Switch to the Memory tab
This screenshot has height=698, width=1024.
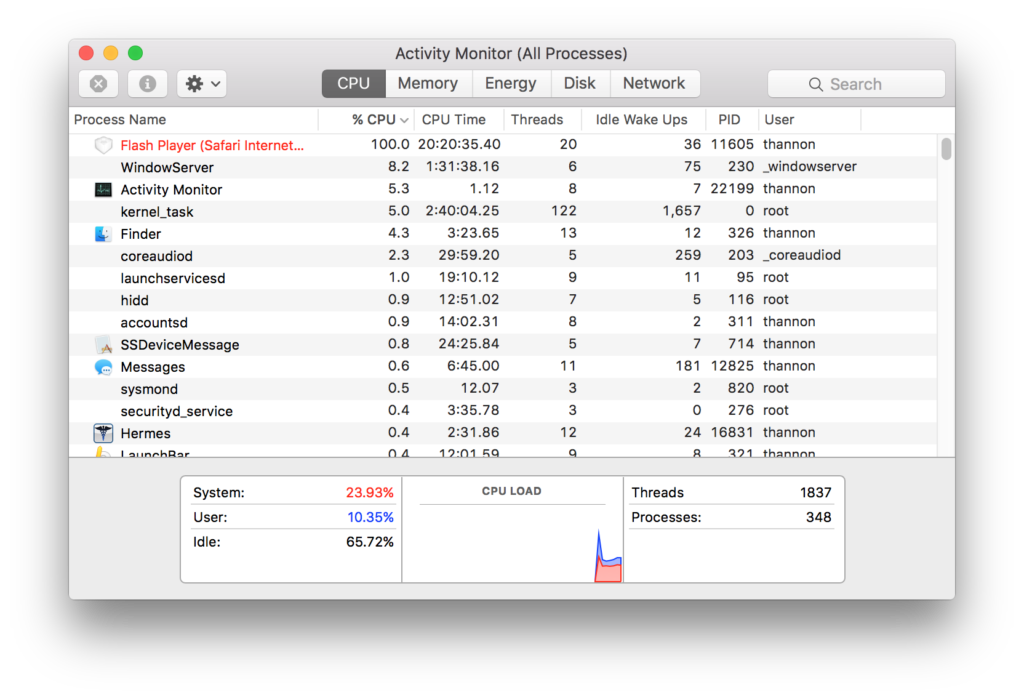pos(428,84)
